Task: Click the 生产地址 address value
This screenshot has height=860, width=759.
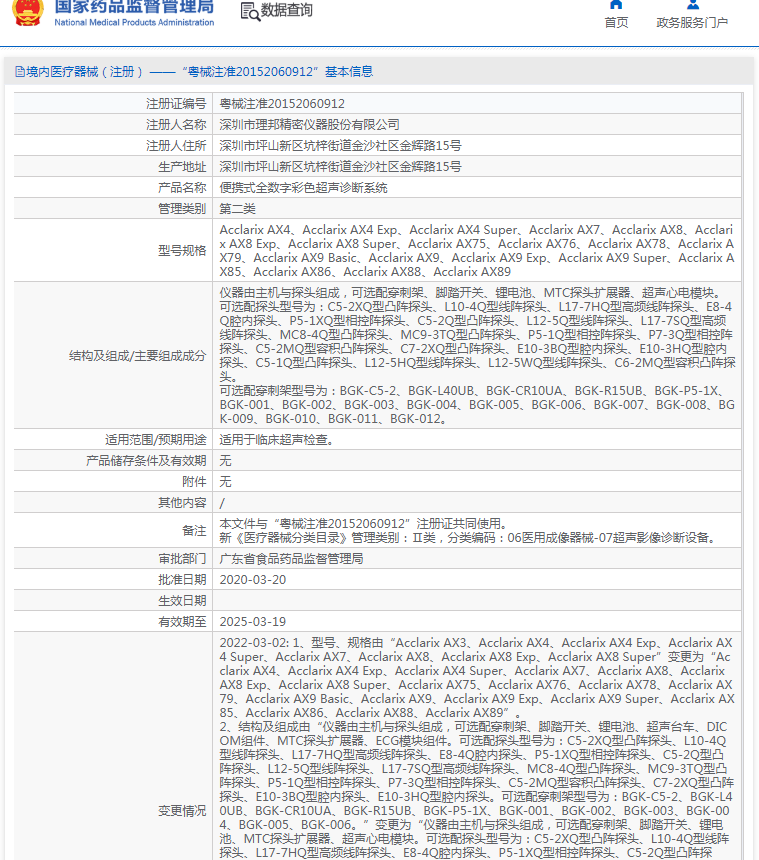Action: (340, 167)
